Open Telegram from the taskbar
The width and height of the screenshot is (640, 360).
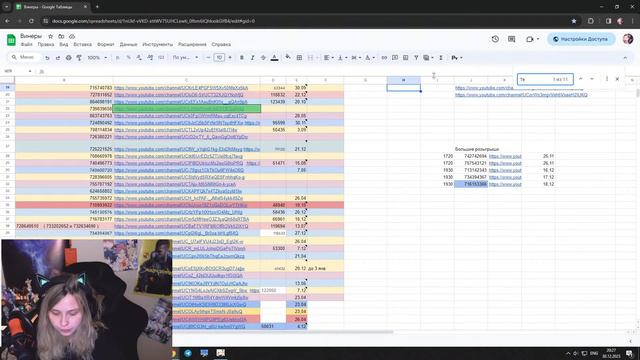pos(188,353)
